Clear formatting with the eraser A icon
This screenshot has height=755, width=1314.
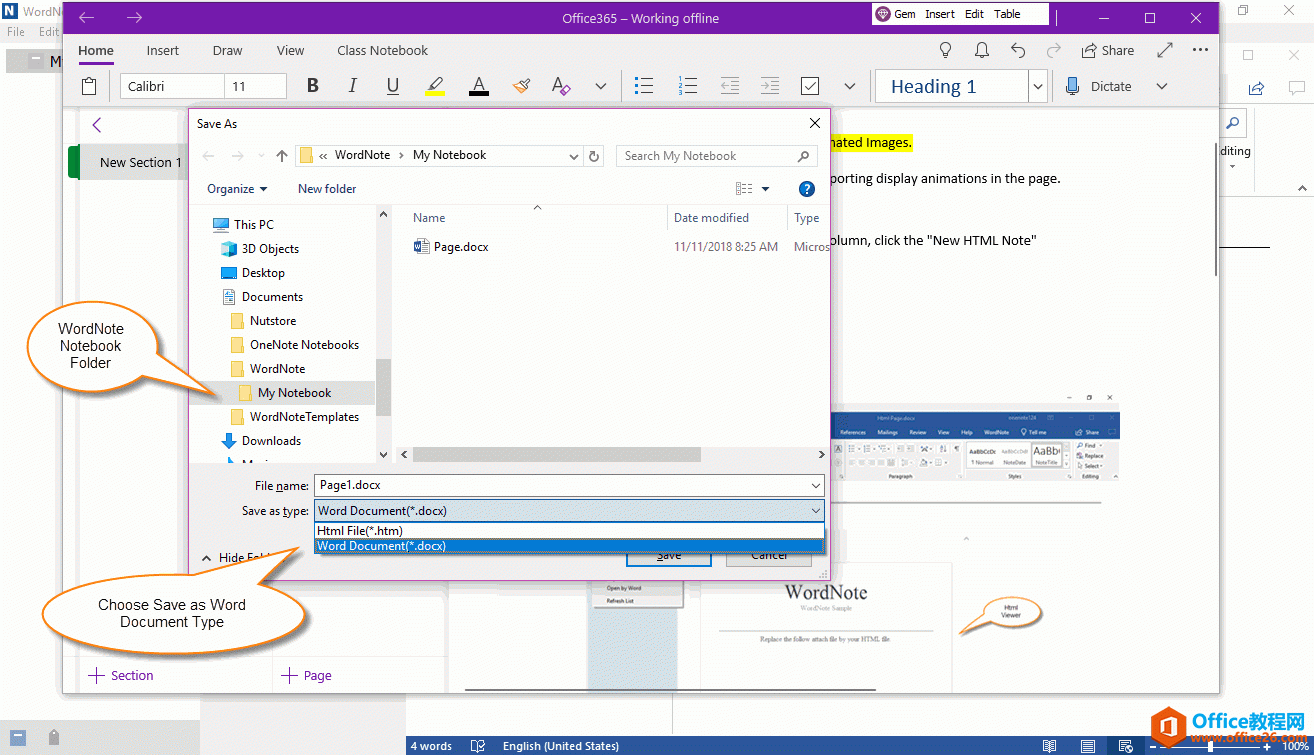(x=561, y=86)
